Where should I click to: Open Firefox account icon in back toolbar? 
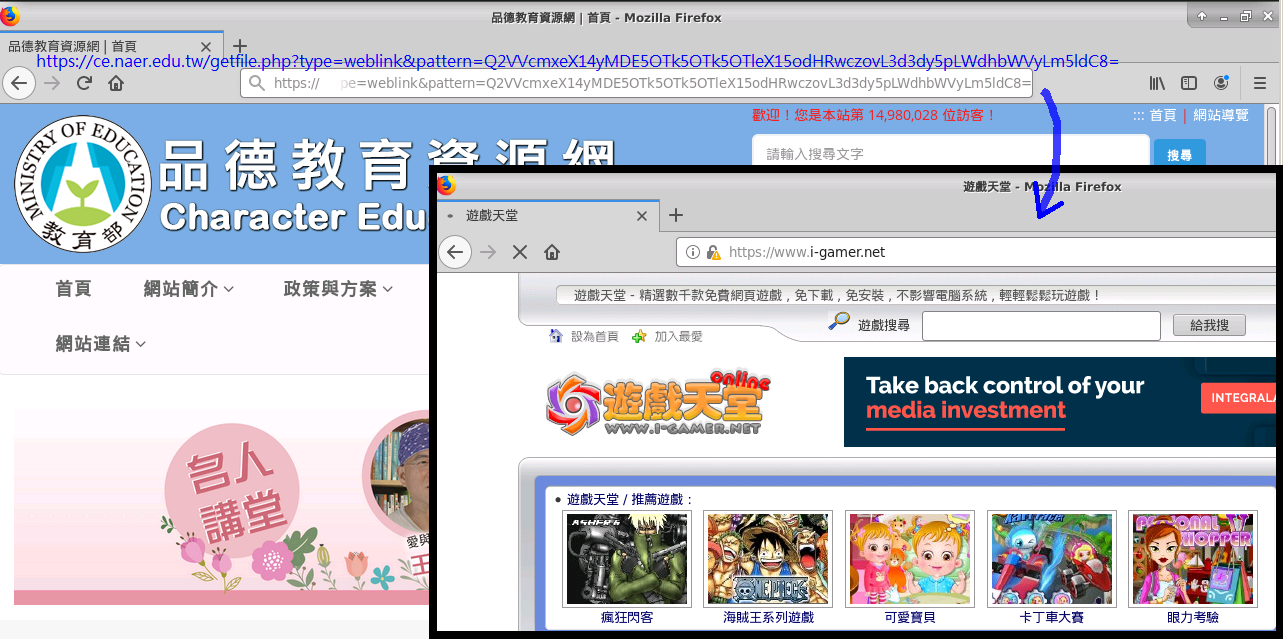coord(1221,83)
